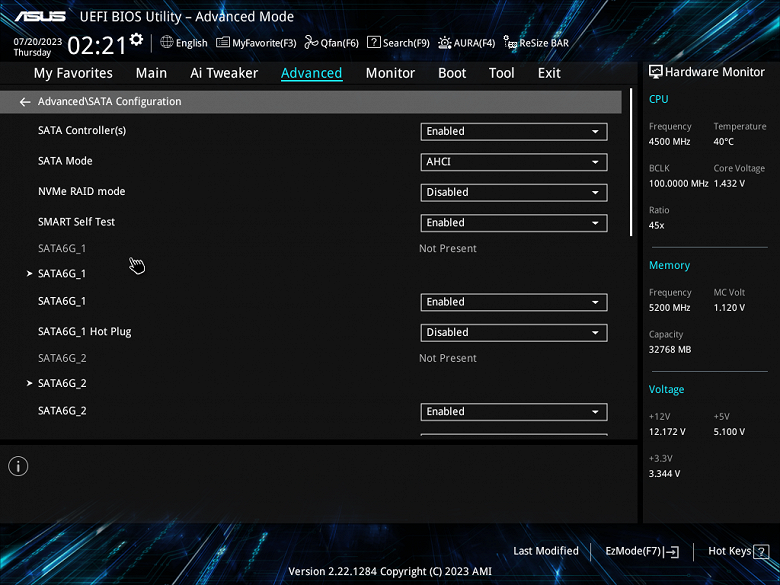Screen dimensions: 780x585
Task: Click the settings list scrollbar
Action: 631,162
